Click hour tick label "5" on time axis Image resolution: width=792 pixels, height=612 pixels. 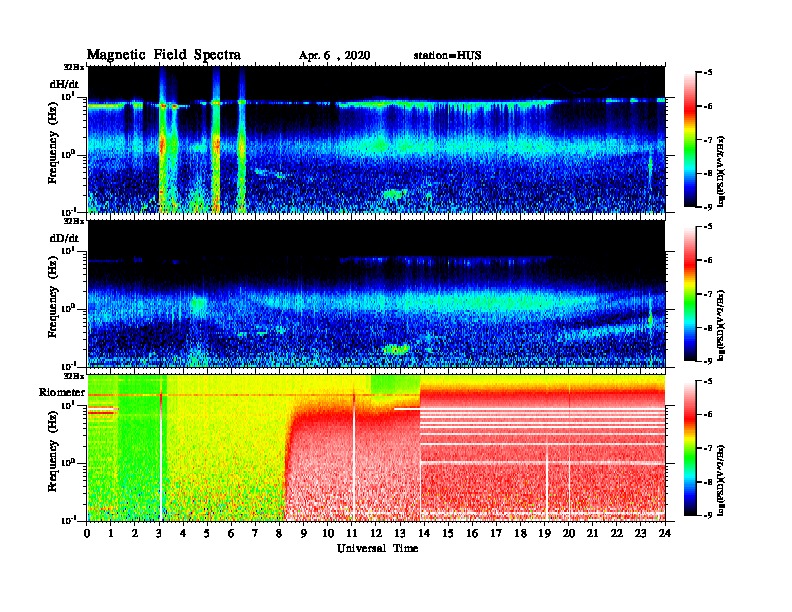click(207, 533)
